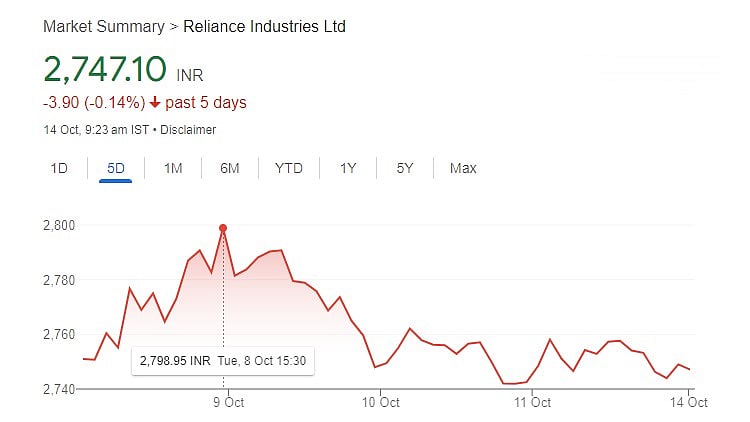Image resolution: width=750 pixels, height=422 pixels.
Task: Click the 2,798.95 INR chart tooltip
Action: [x=223, y=359]
